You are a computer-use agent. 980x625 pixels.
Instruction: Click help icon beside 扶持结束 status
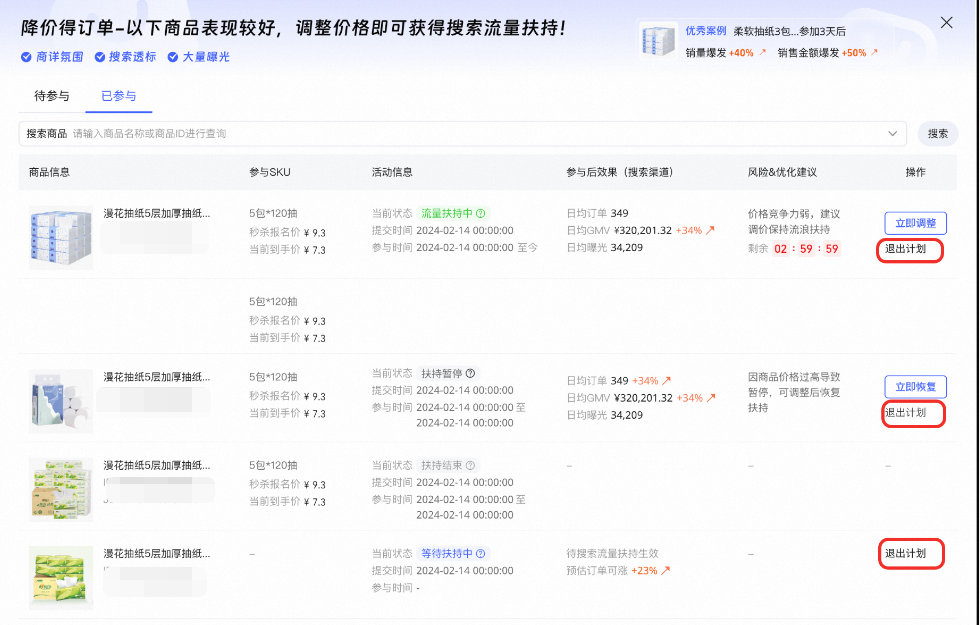pos(471,466)
